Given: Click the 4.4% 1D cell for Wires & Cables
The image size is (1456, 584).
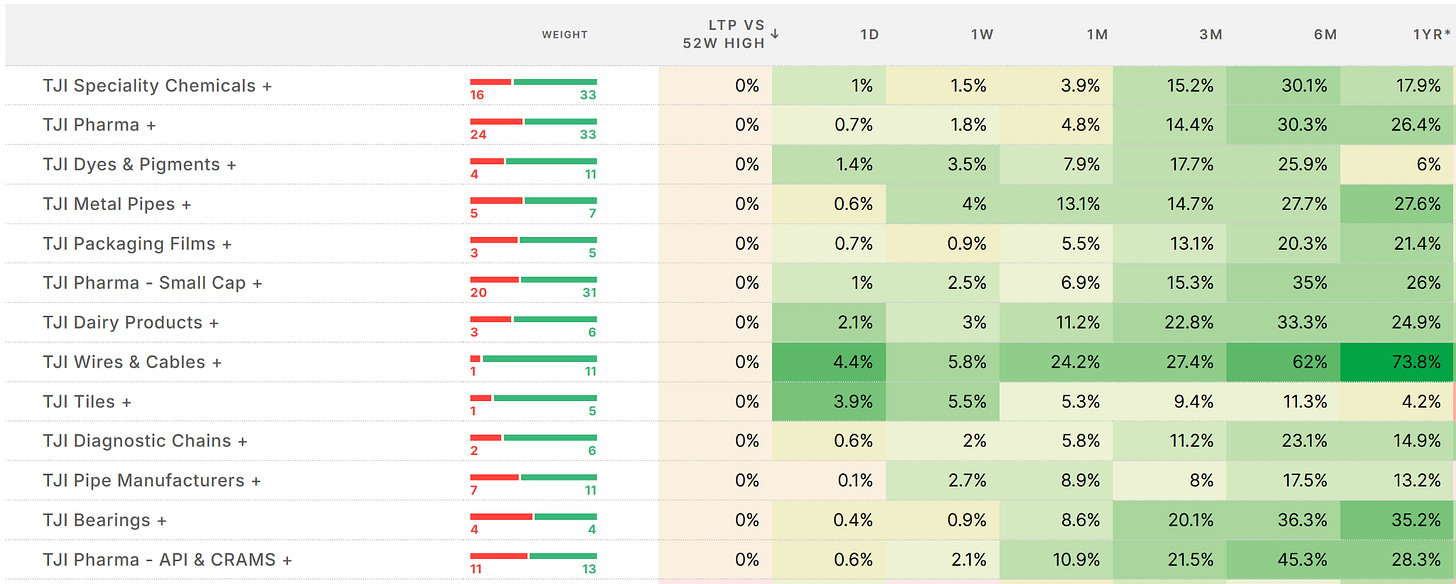Looking at the screenshot, I should (828, 362).
